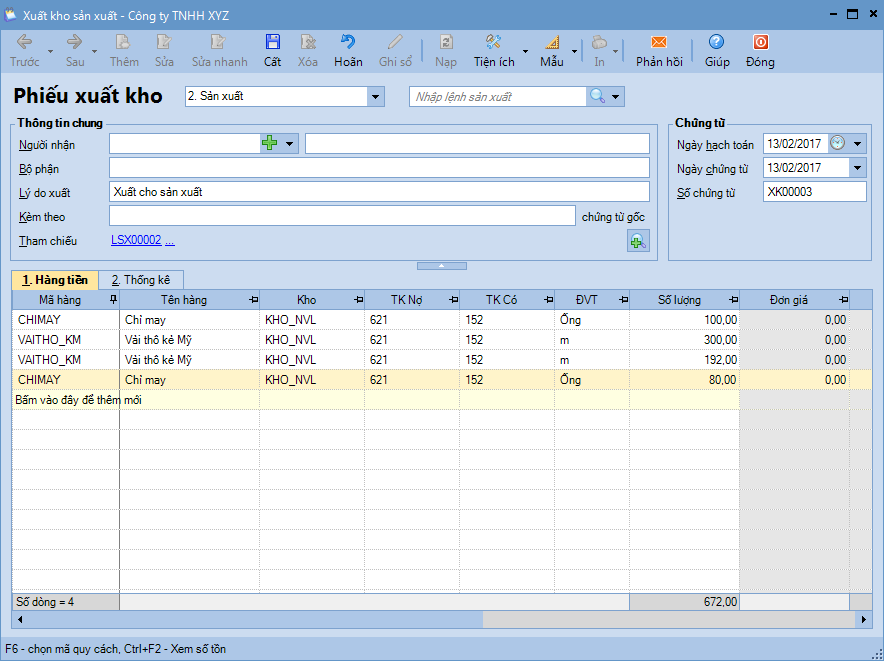This screenshot has height=661, width=884.
Task: Click add reference icon beside Tham chiếu
Action: pos(637,240)
